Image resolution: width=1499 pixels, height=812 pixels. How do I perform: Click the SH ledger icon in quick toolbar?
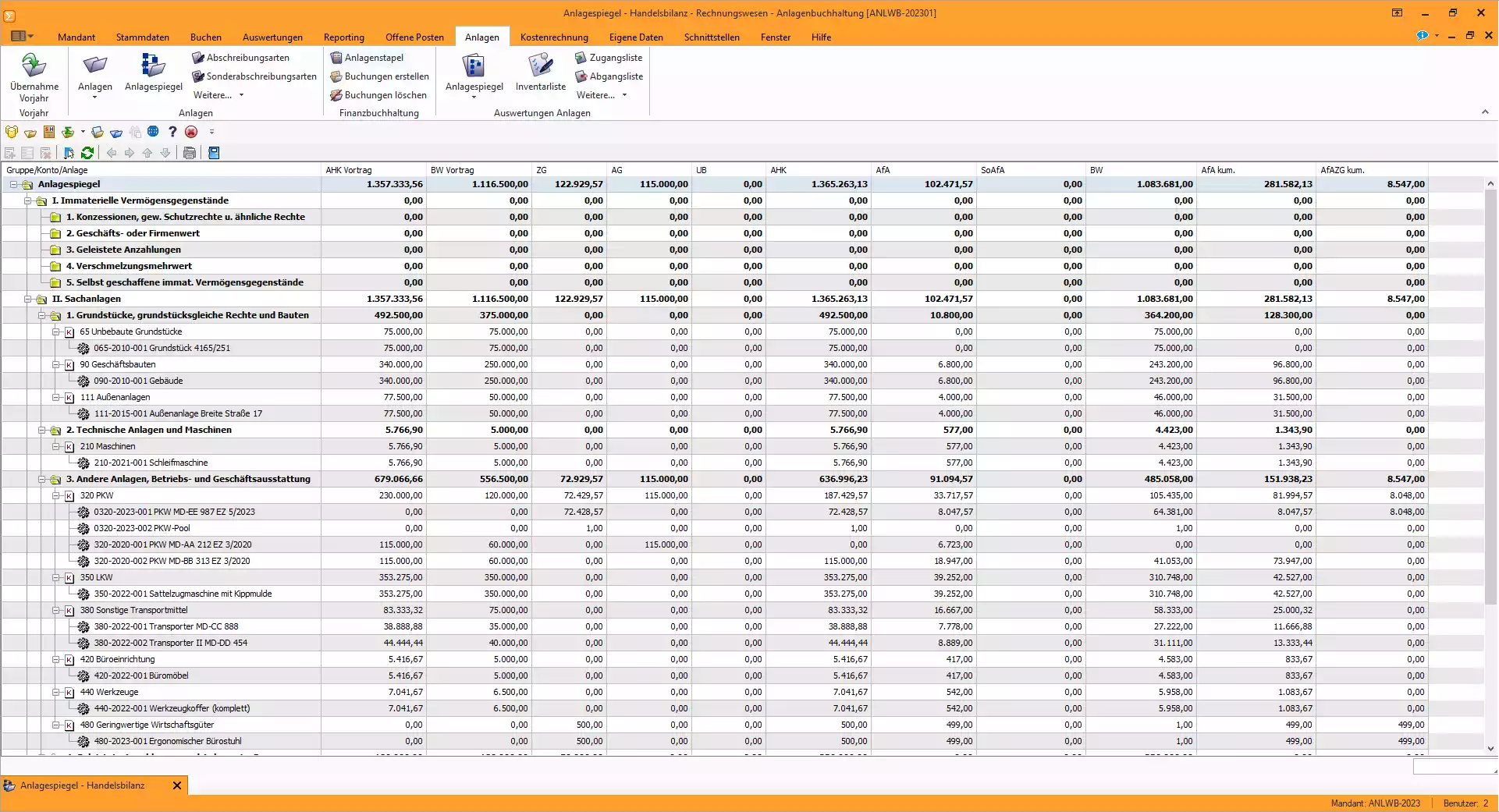(x=49, y=132)
